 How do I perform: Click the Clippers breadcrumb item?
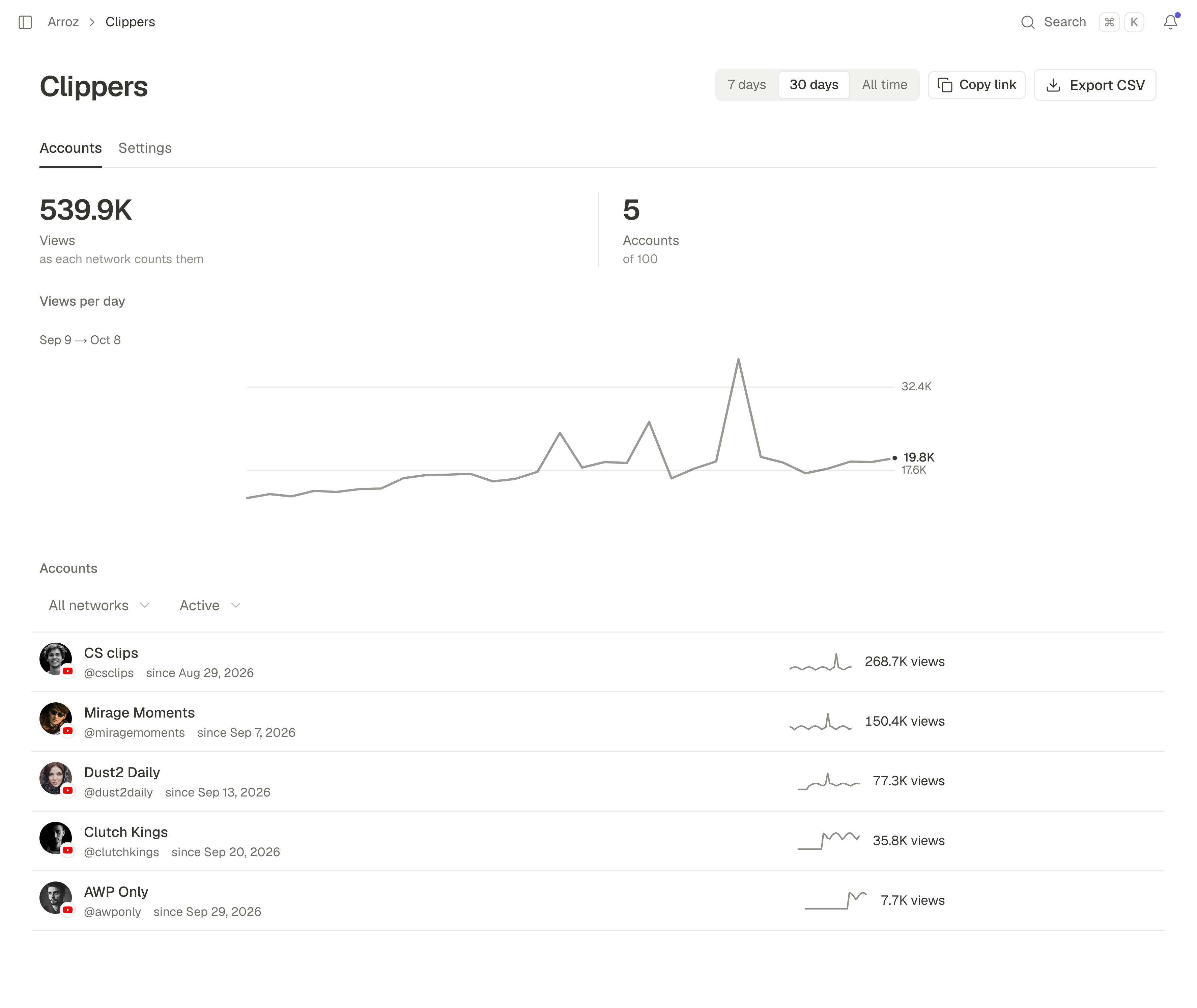tap(130, 22)
